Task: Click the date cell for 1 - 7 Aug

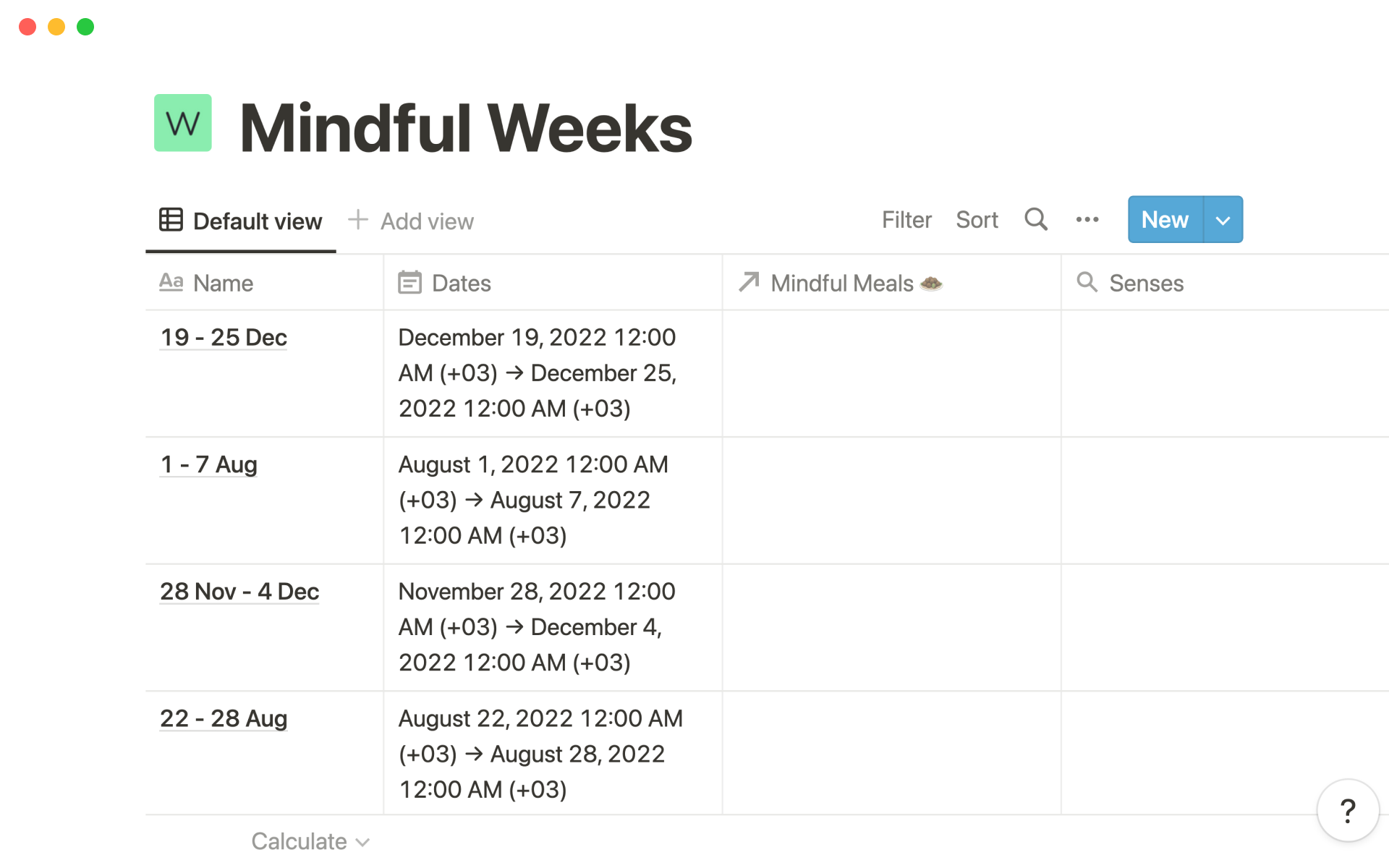Action: tap(552, 500)
